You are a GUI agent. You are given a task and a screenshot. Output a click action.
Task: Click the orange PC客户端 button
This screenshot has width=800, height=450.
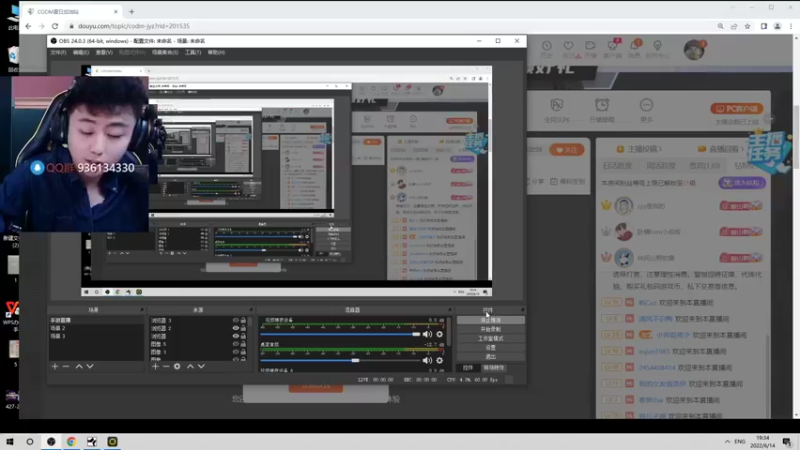click(737, 109)
